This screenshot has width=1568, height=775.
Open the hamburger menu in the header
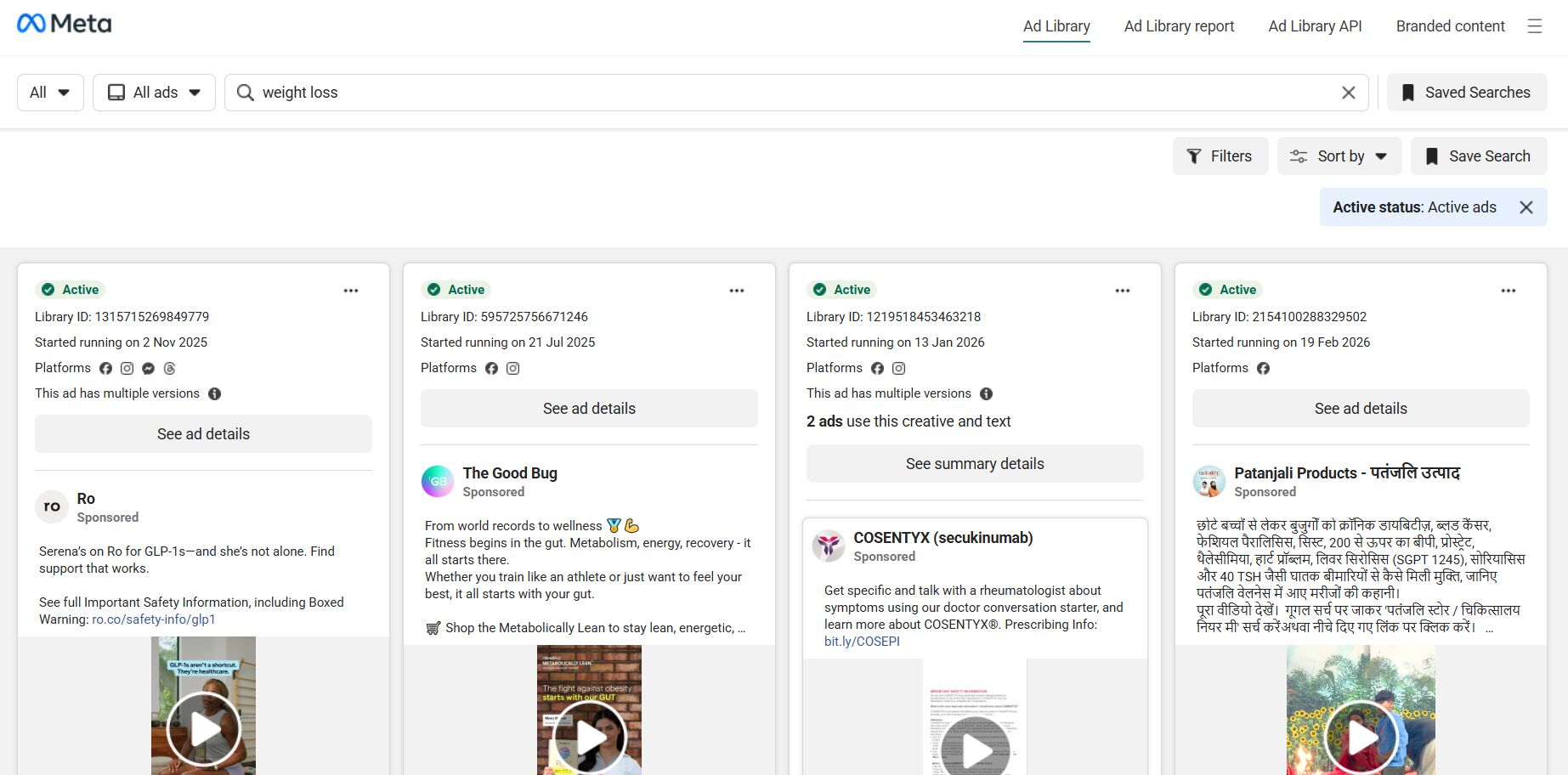click(x=1534, y=26)
